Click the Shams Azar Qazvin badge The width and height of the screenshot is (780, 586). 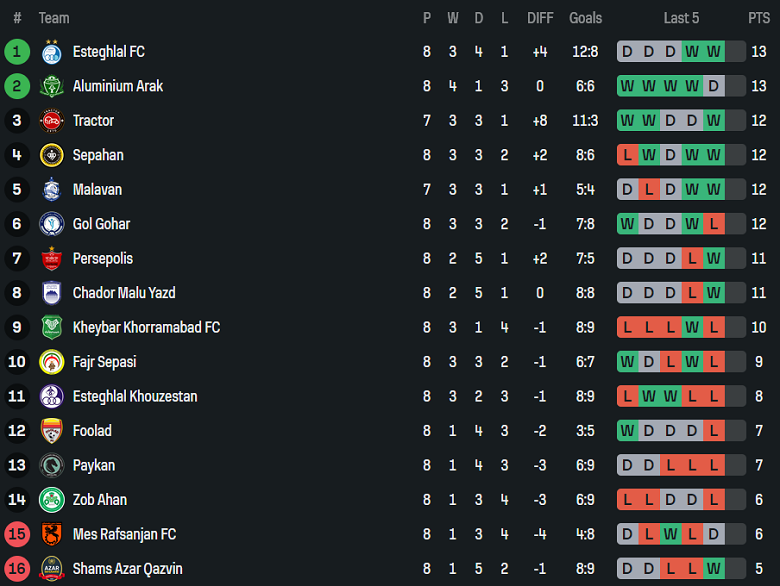[x=51, y=569]
